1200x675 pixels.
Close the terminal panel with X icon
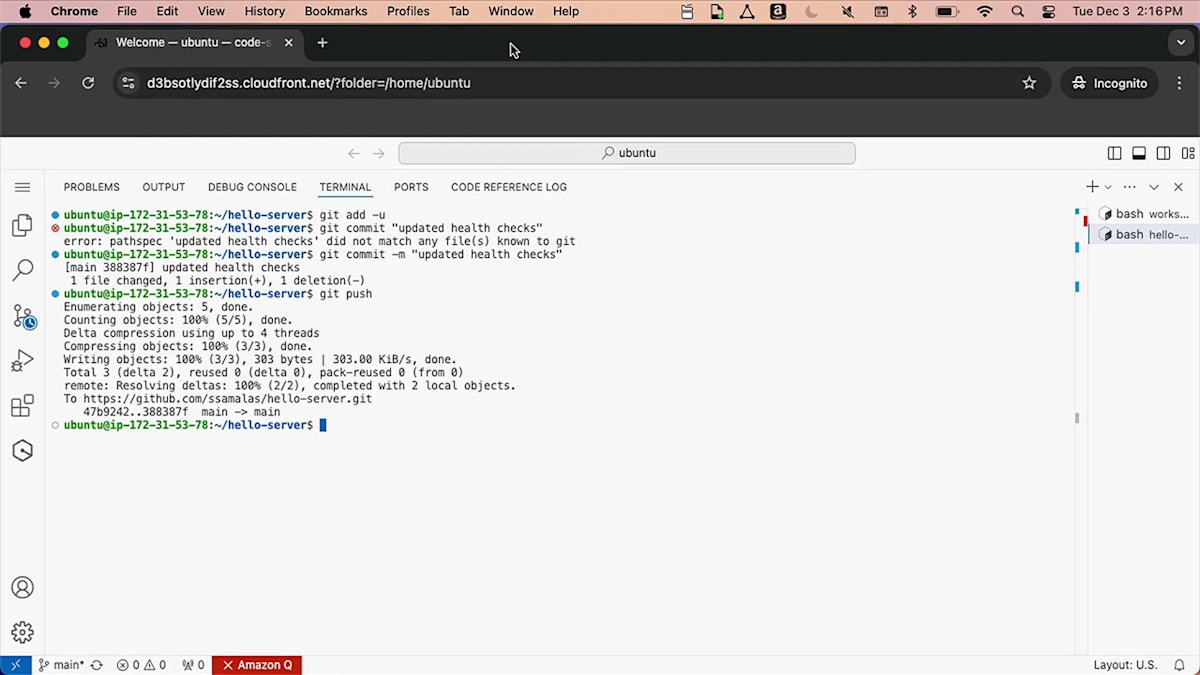(x=1178, y=187)
